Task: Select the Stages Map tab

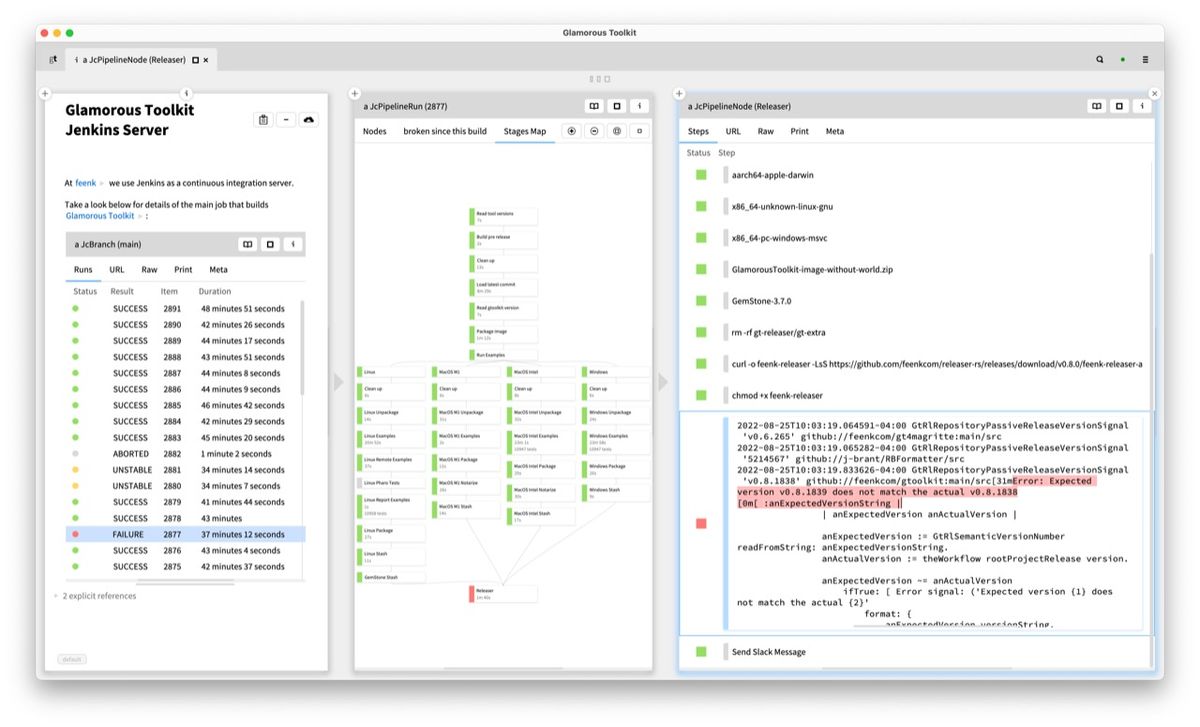Action: pos(525,131)
